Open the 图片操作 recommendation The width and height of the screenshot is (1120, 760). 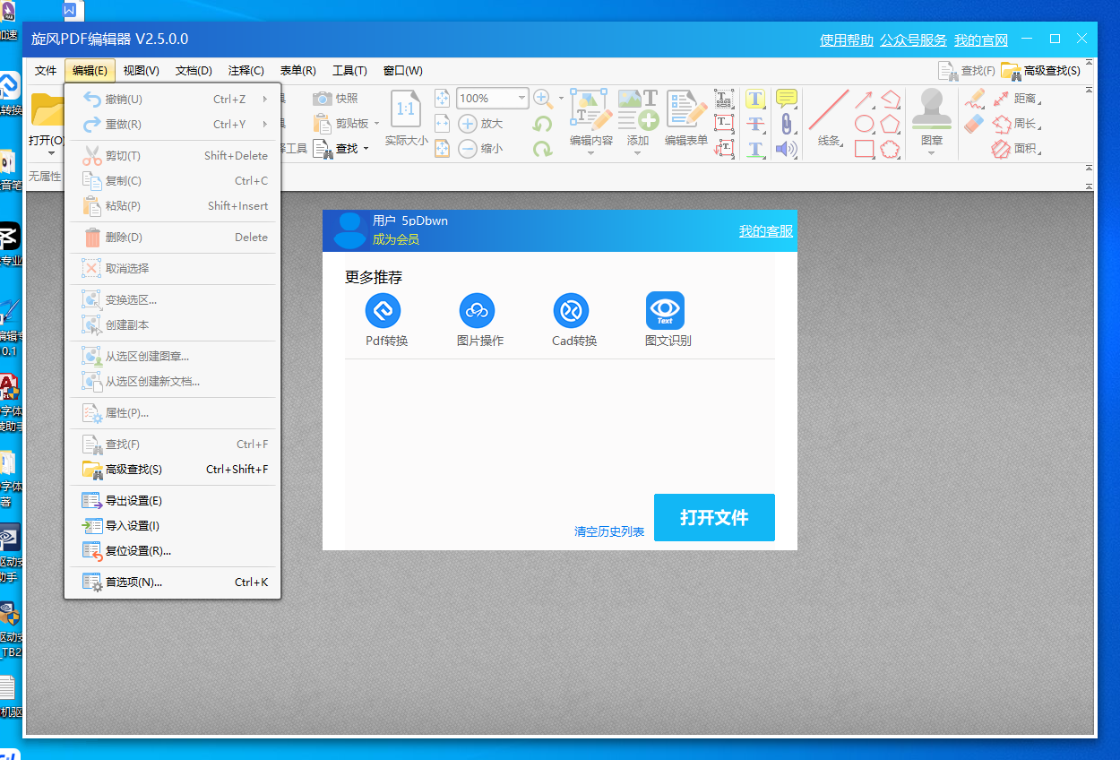click(x=479, y=320)
